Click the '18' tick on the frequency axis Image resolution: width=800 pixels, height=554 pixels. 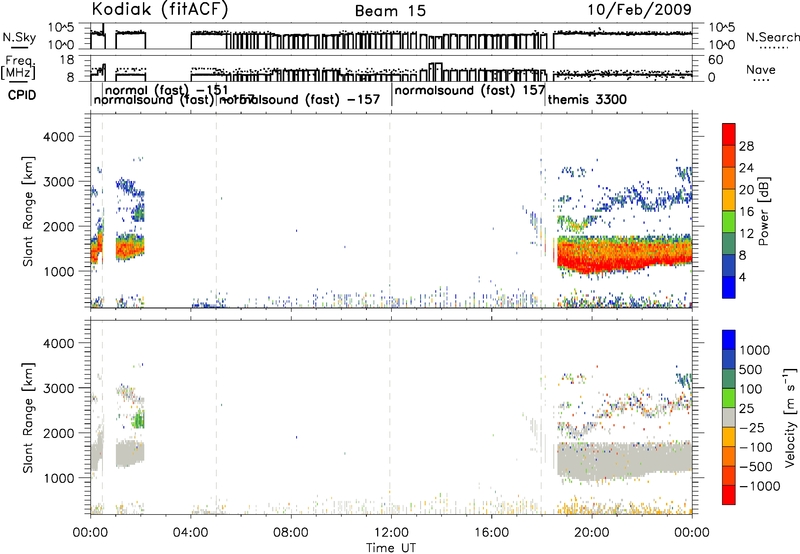point(67,60)
